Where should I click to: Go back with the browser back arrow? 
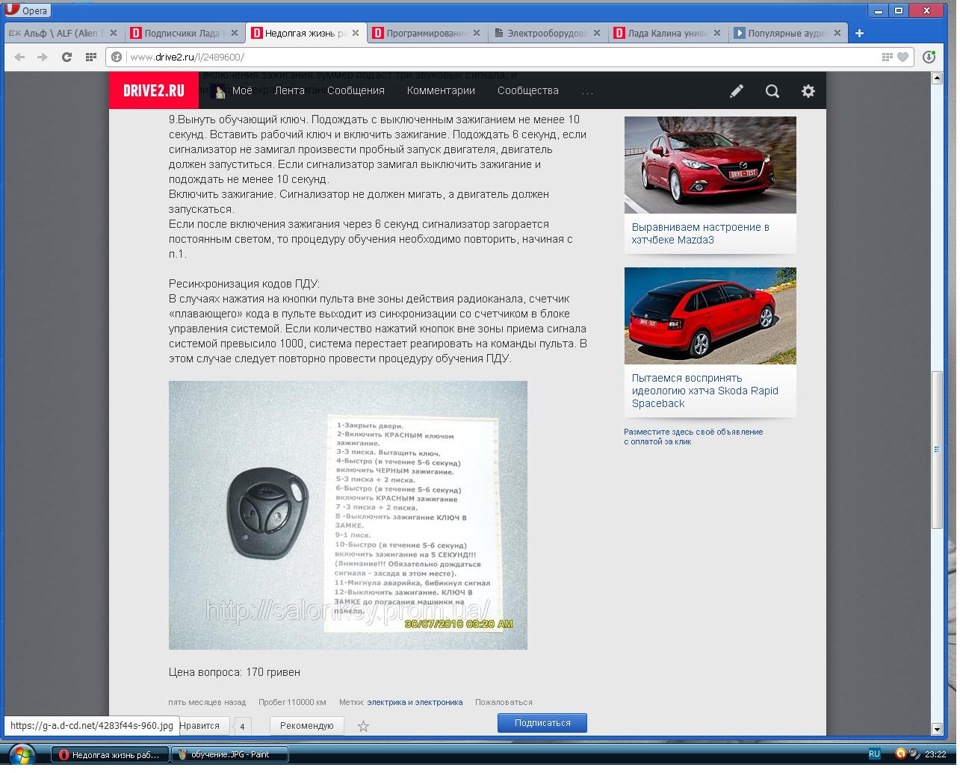pos(20,57)
